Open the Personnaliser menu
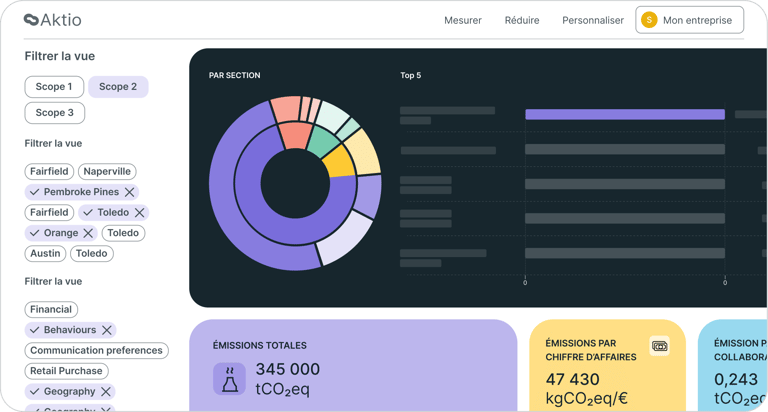The image size is (768, 412). 593,21
